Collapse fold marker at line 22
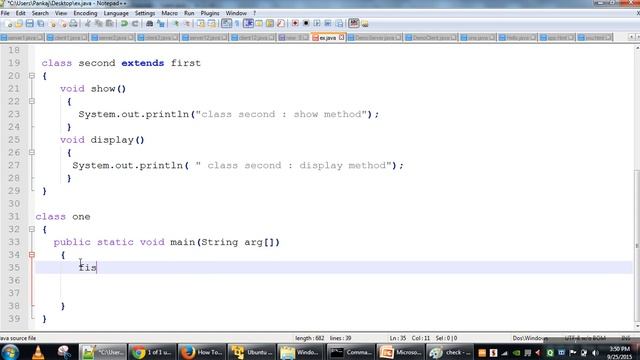 (x=32, y=101)
